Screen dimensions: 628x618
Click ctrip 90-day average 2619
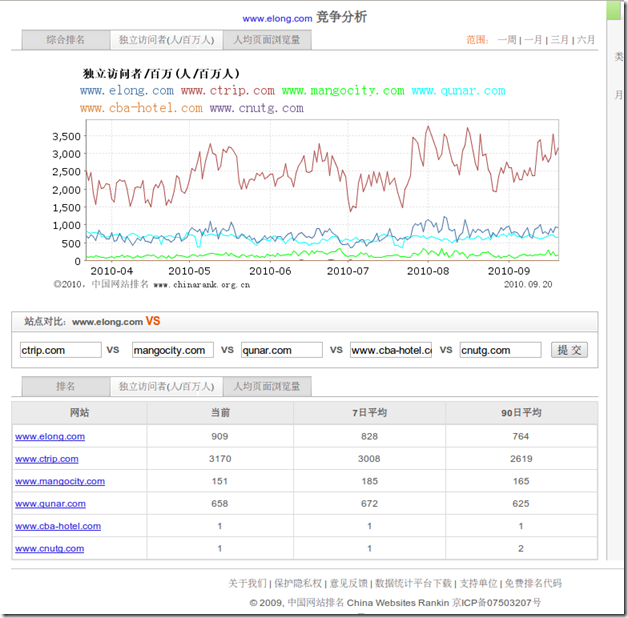pyautogui.click(x=521, y=459)
